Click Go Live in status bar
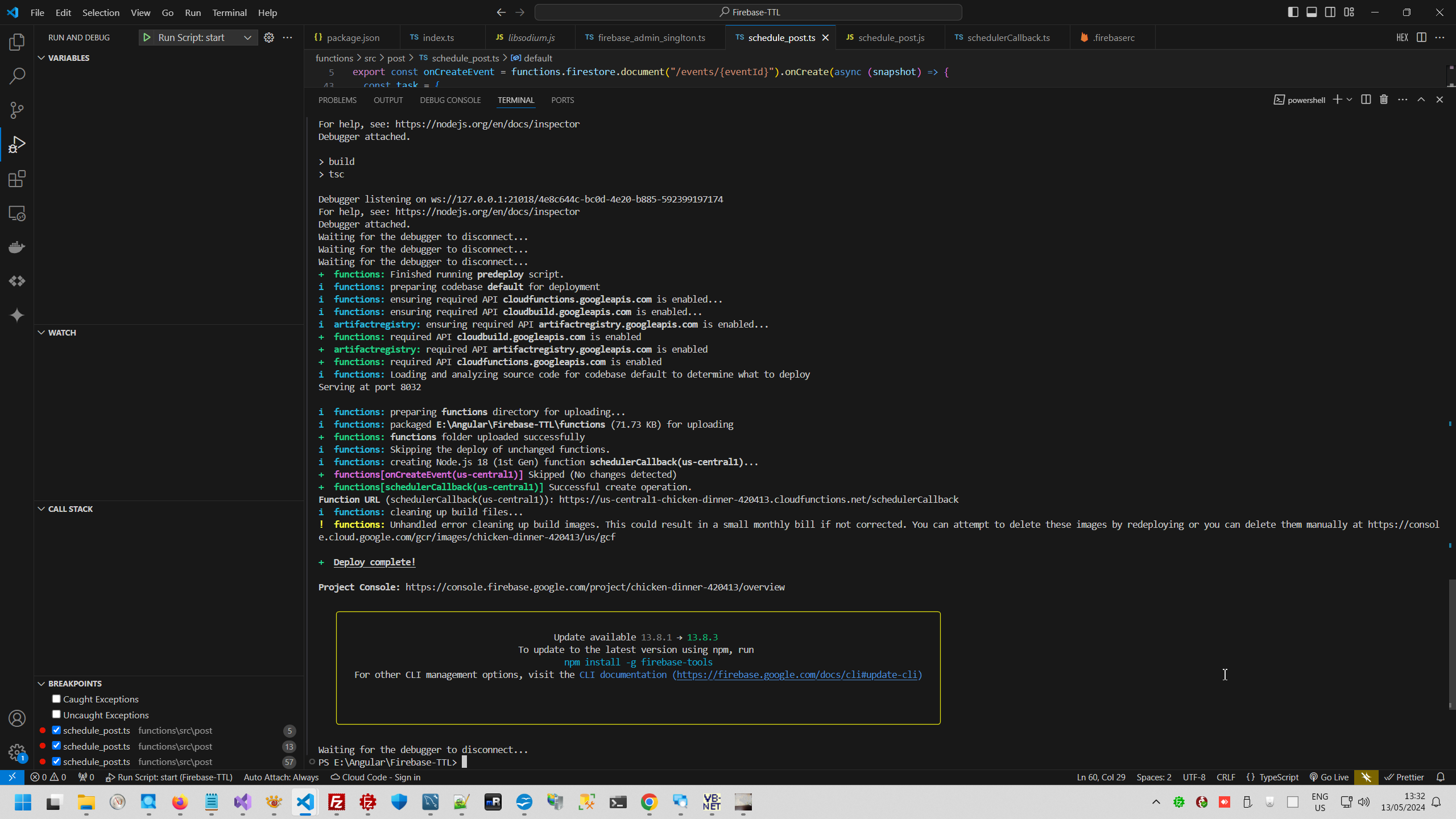This screenshot has width=1456, height=819. tap(1329, 777)
